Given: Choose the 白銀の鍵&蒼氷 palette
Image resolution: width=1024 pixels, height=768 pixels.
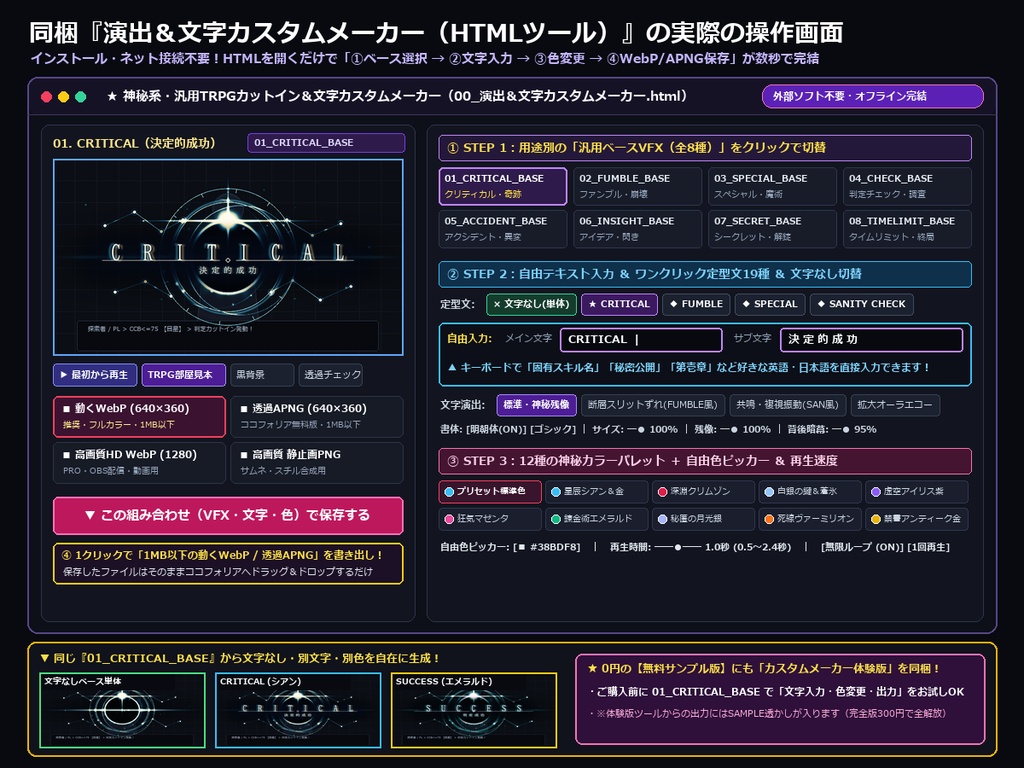Looking at the screenshot, I should click(x=810, y=492).
